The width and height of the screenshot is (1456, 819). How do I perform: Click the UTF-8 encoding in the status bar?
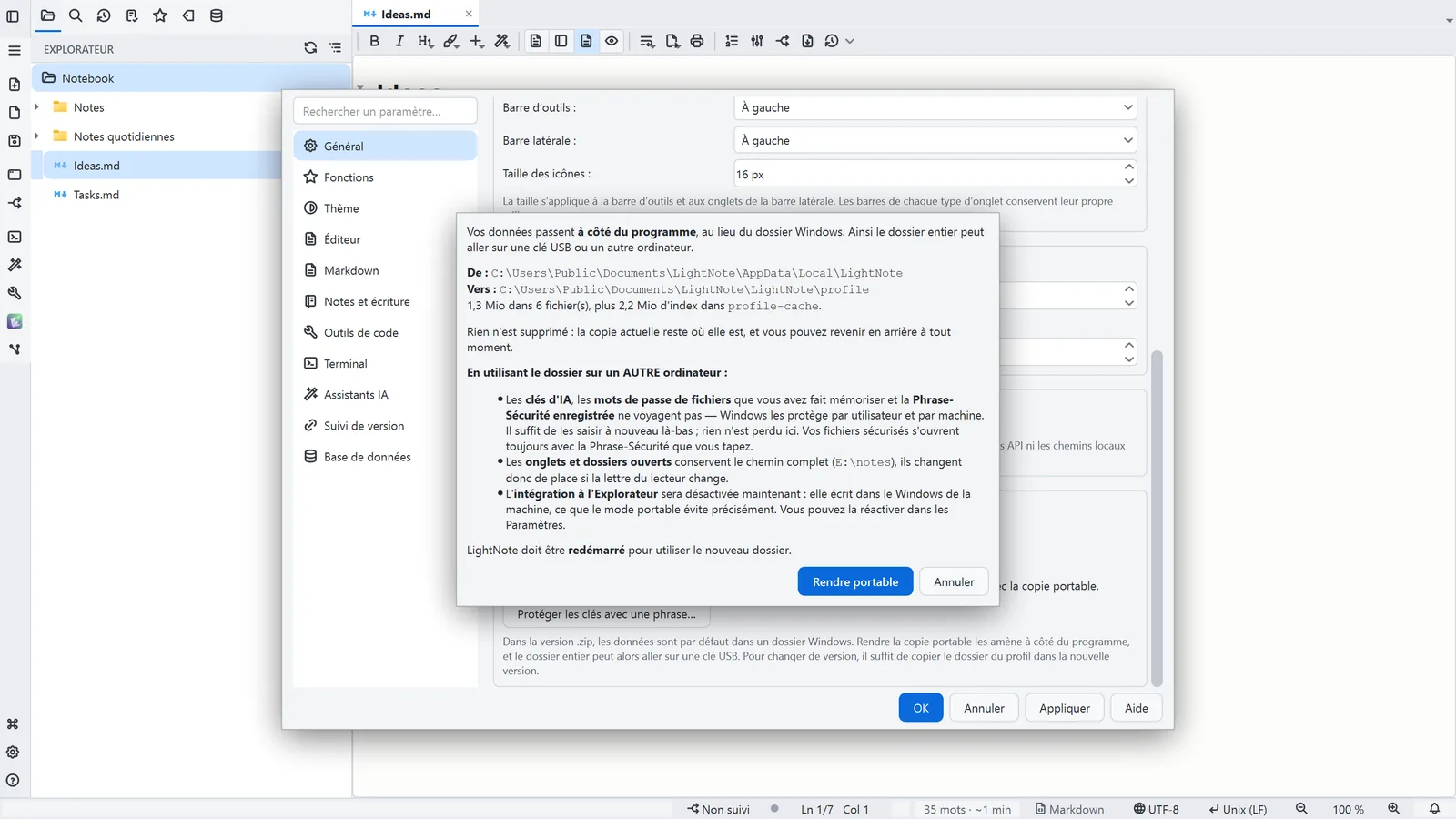(x=1156, y=809)
